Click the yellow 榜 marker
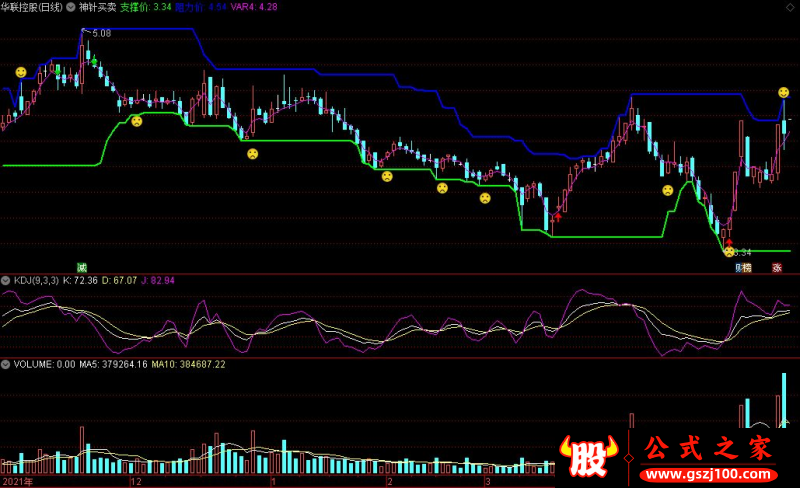Screen dimensions: 800x488 click(747, 267)
